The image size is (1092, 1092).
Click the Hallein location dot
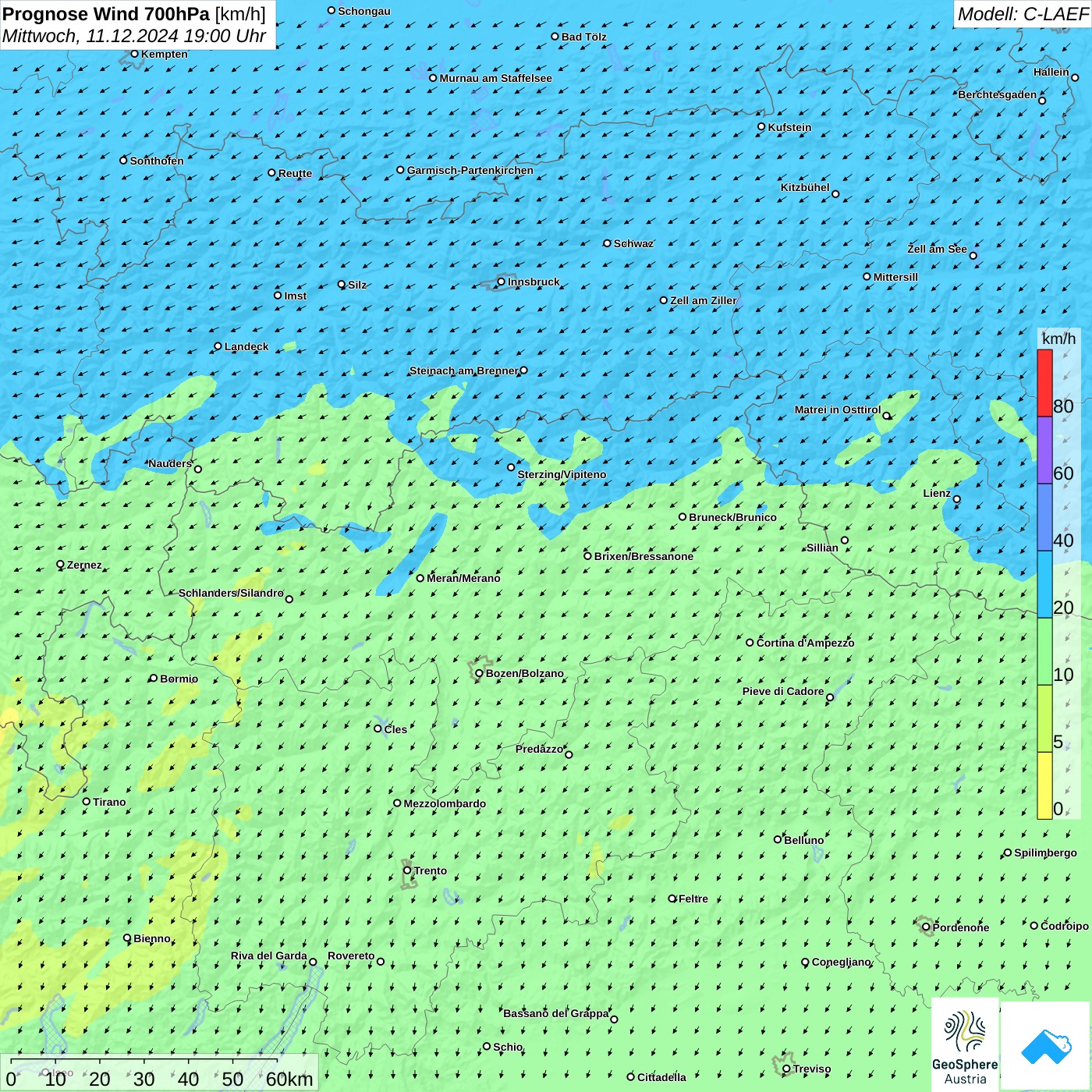[1075, 77]
